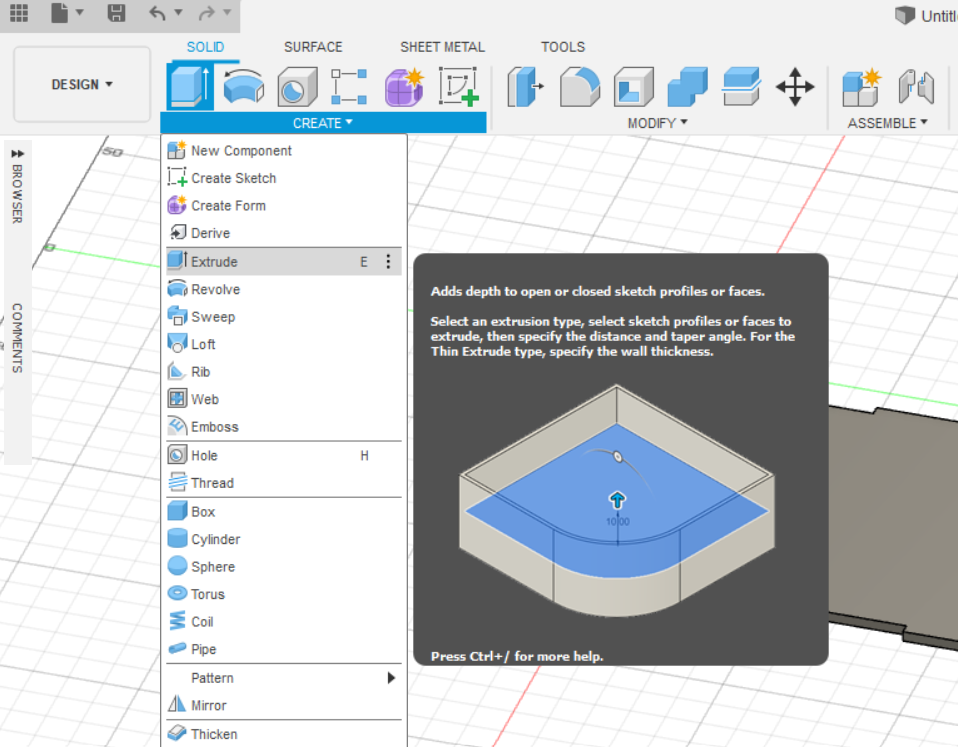Undo the last action
Viewport: 958px width, 747px height.
coord(157,12)
